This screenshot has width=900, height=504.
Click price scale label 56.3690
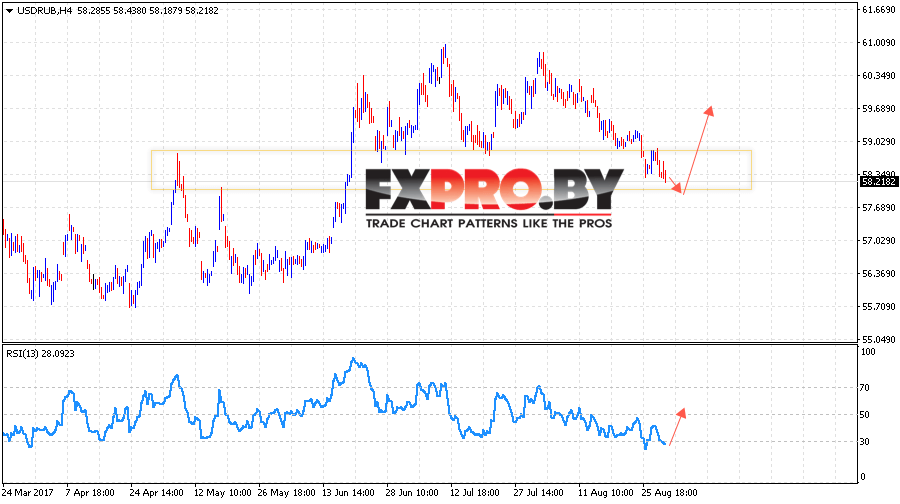point(879,274)
